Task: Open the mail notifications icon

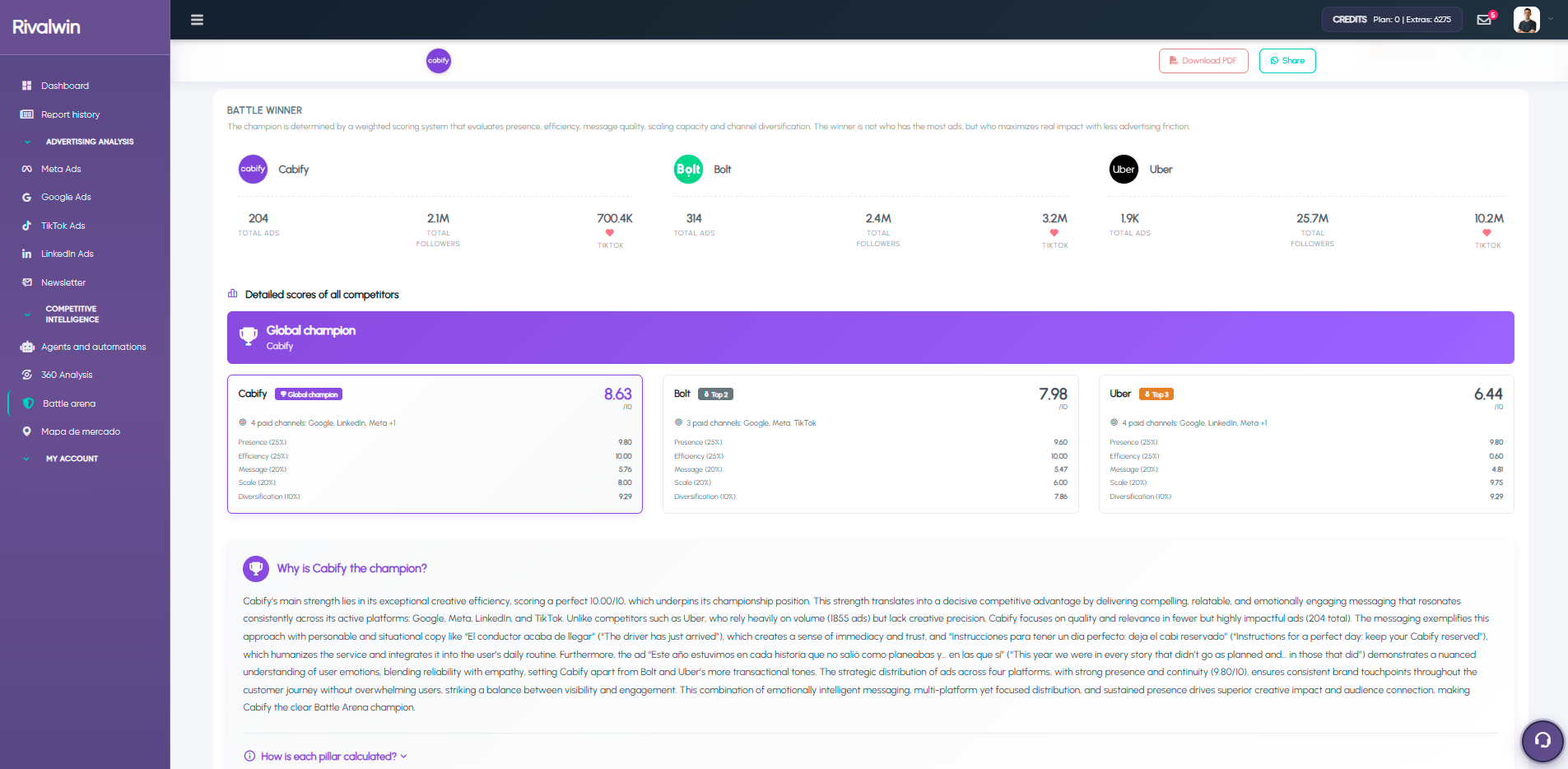Action: pos(1484,20)
